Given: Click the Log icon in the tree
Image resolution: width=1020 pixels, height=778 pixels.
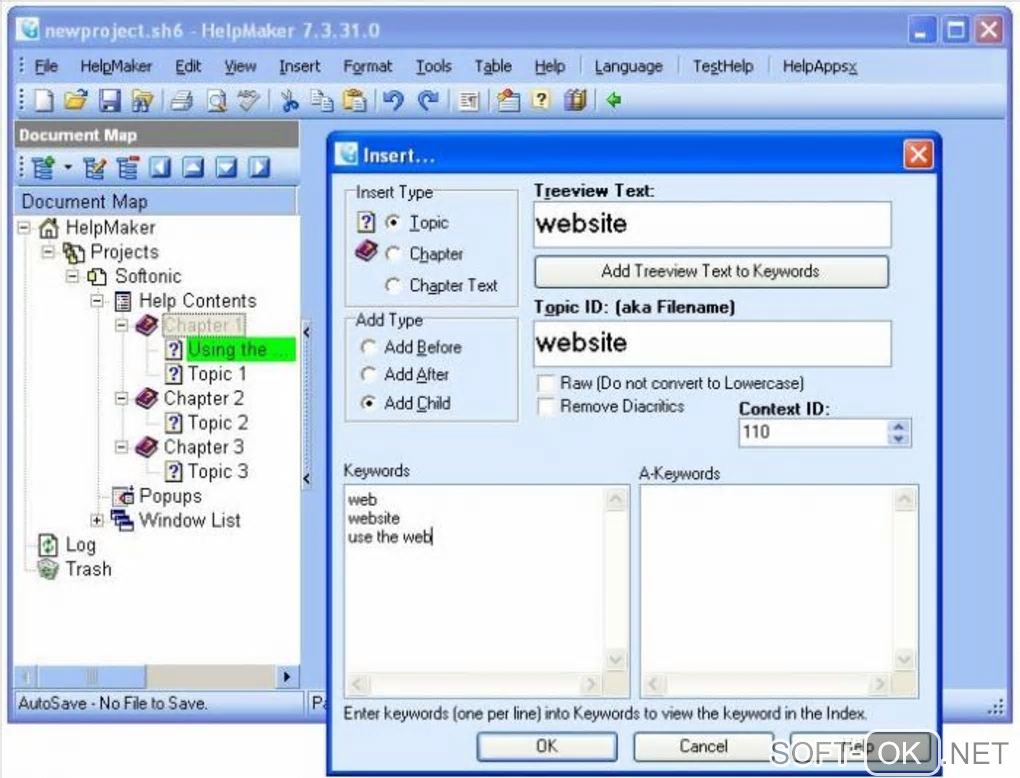Looking at the screenshot, I should tap(48, 544).
